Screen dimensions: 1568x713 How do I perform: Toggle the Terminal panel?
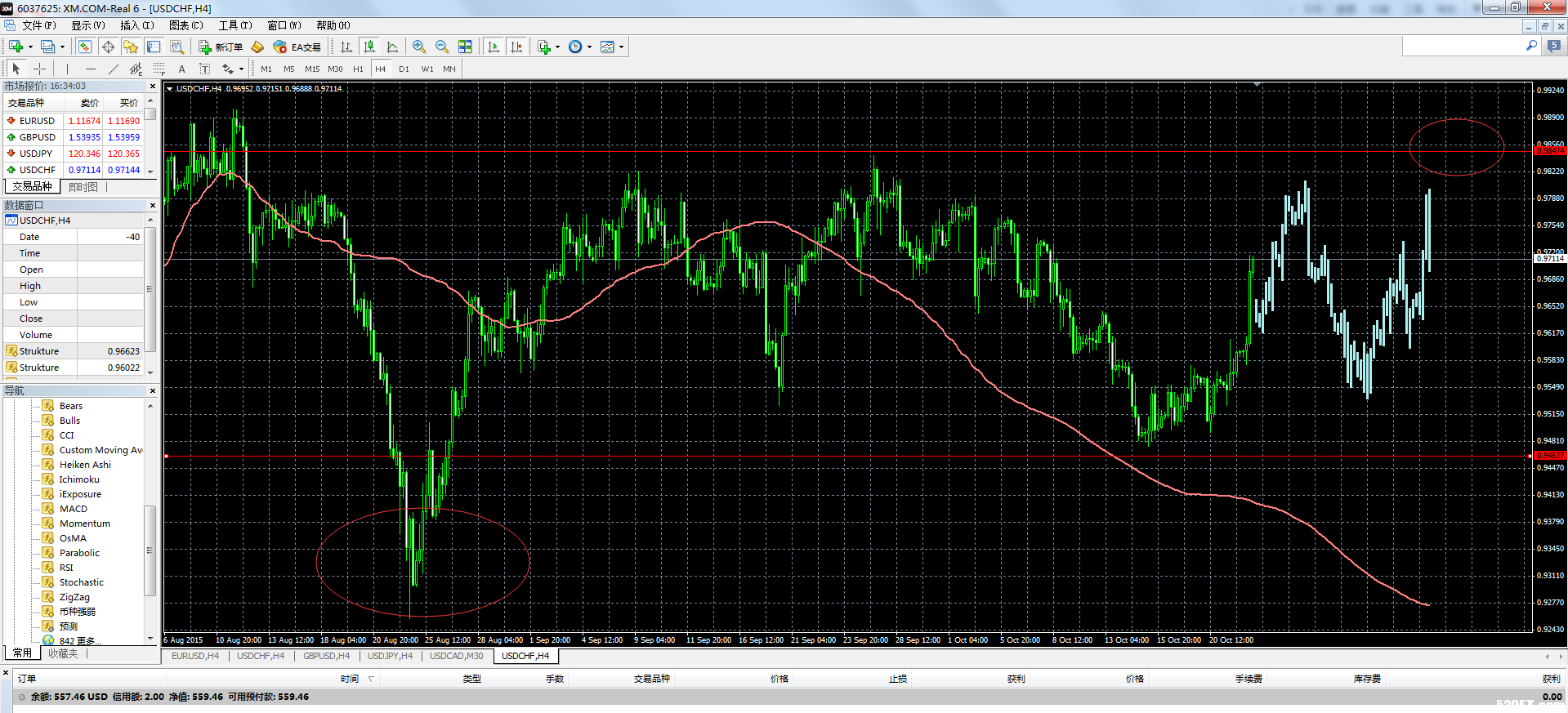click(154, 47)
